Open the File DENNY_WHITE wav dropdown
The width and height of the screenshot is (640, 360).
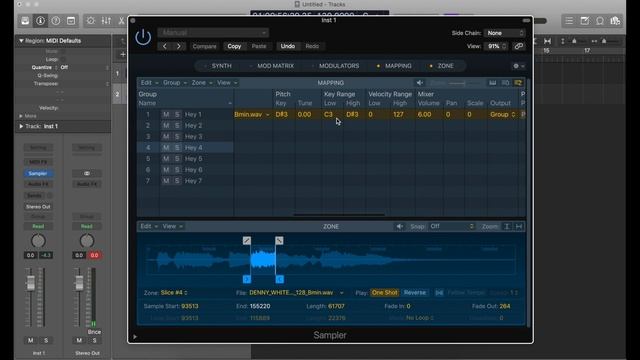point(296,293)
